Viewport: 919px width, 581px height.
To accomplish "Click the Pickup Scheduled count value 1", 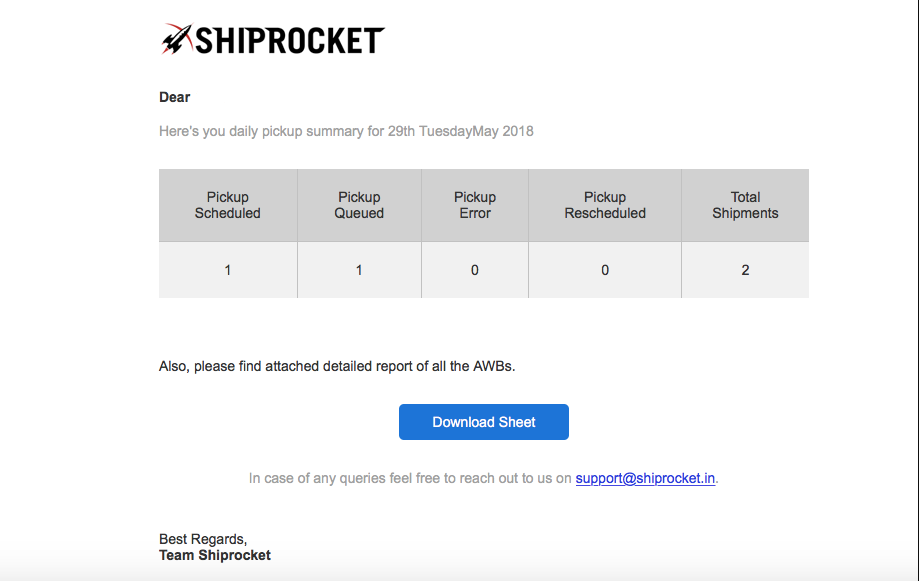I will 227,270.
